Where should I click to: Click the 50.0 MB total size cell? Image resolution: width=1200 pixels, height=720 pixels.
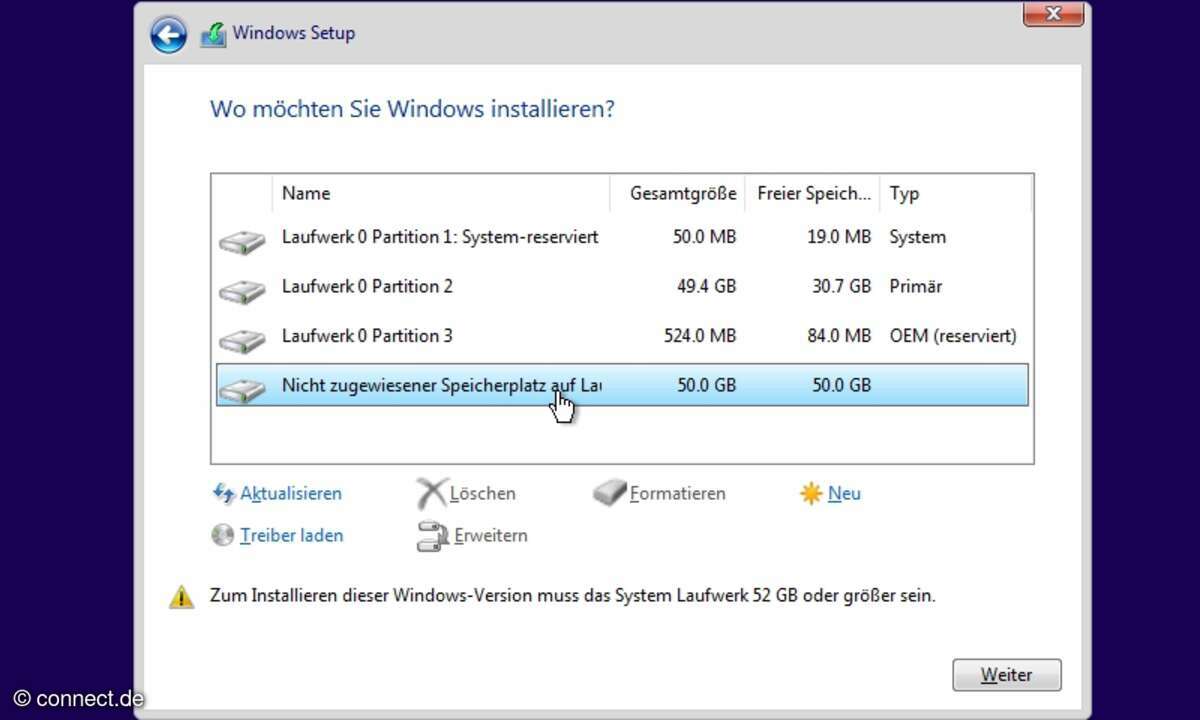coord(705,237)
